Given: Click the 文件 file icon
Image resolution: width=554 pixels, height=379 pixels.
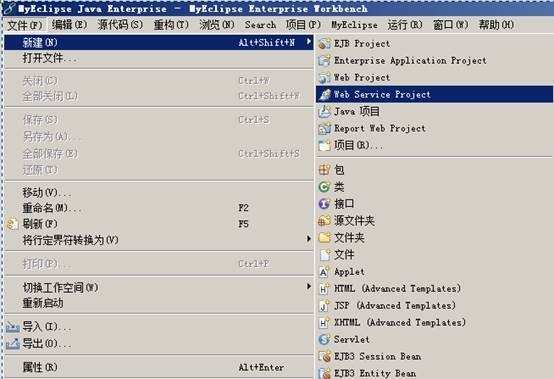Looking at the screenshot, I should click(324, 255).
